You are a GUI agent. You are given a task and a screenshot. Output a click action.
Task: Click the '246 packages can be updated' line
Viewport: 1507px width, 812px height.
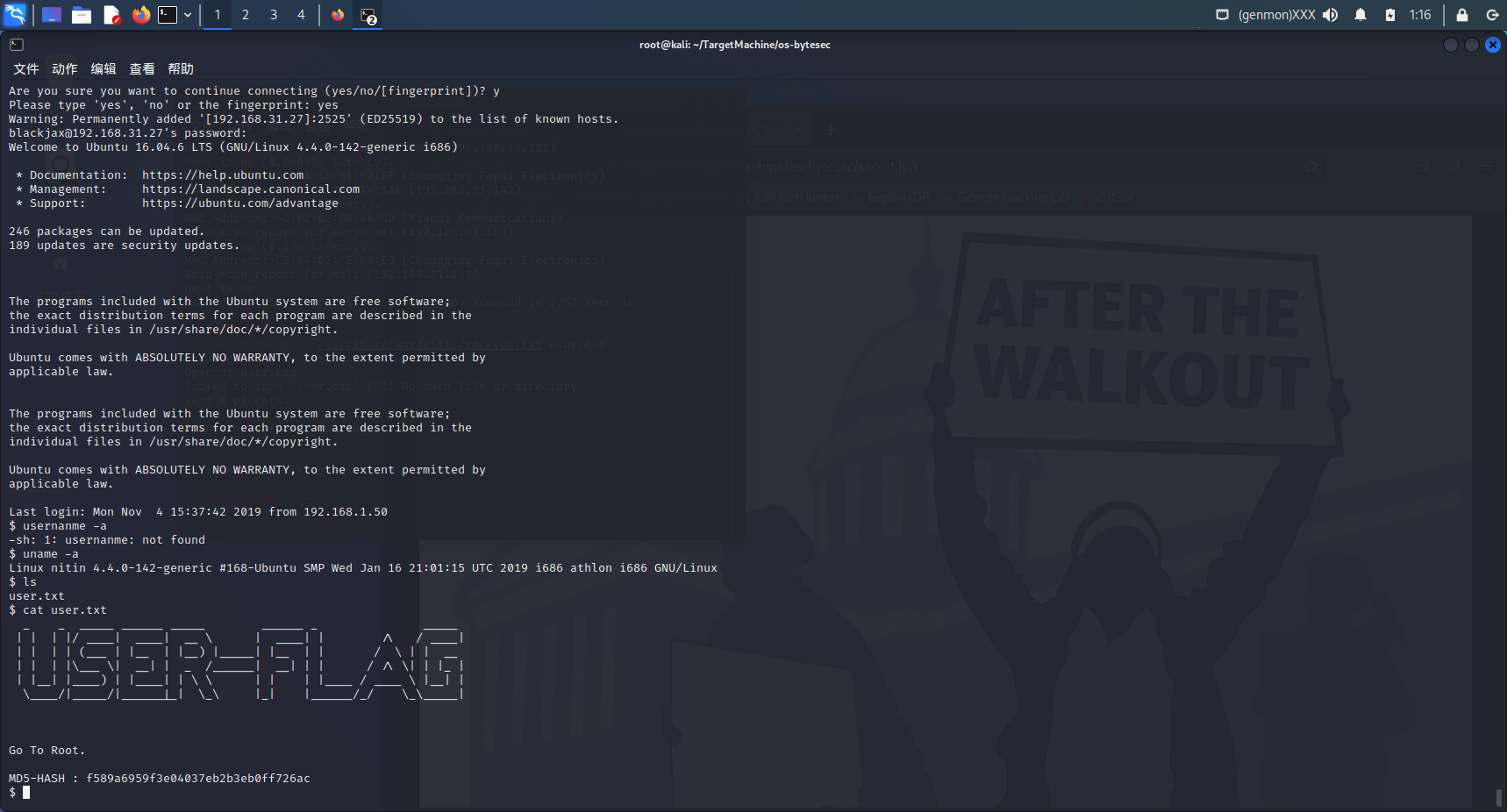tap(107, 231)
